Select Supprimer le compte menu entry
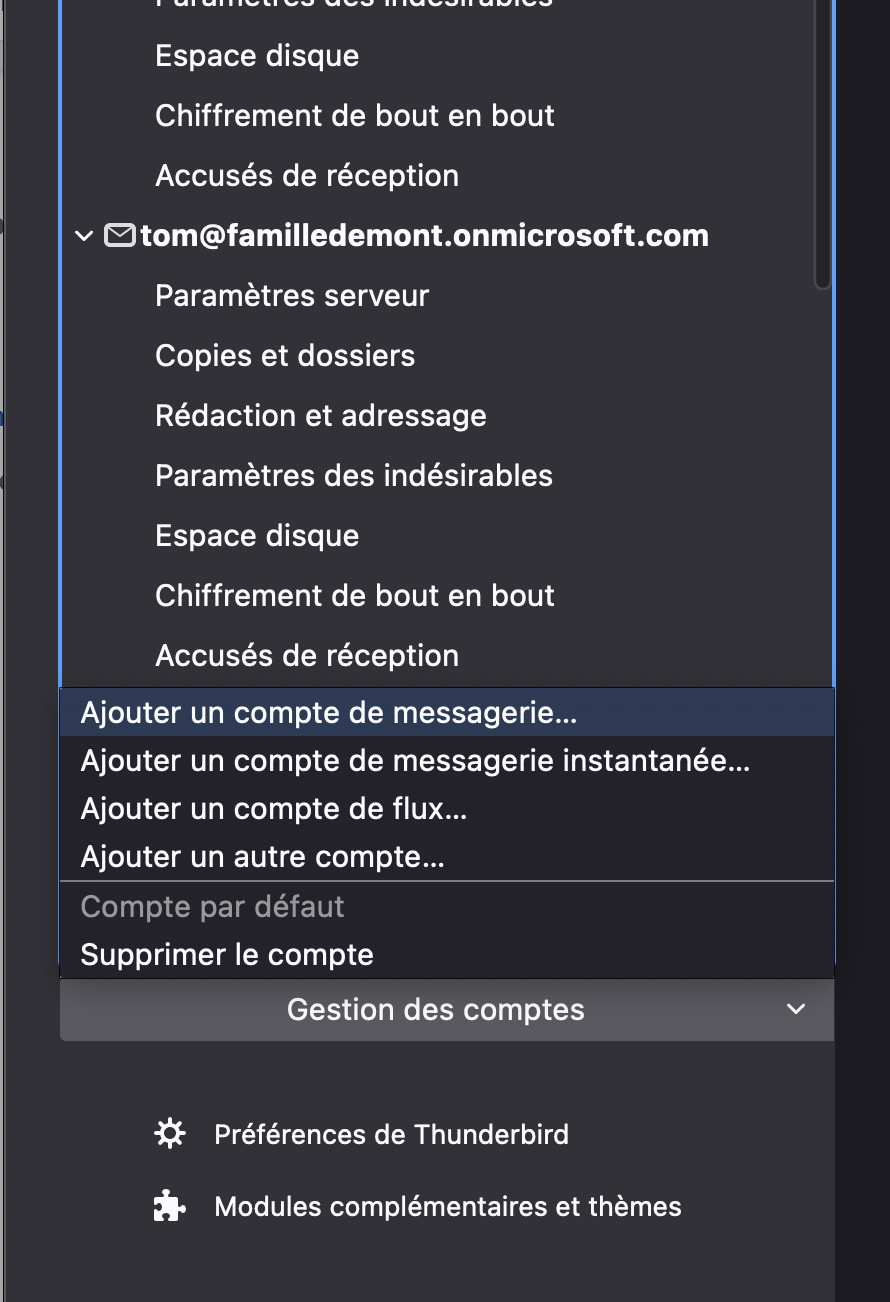 (x=227, y=955)
